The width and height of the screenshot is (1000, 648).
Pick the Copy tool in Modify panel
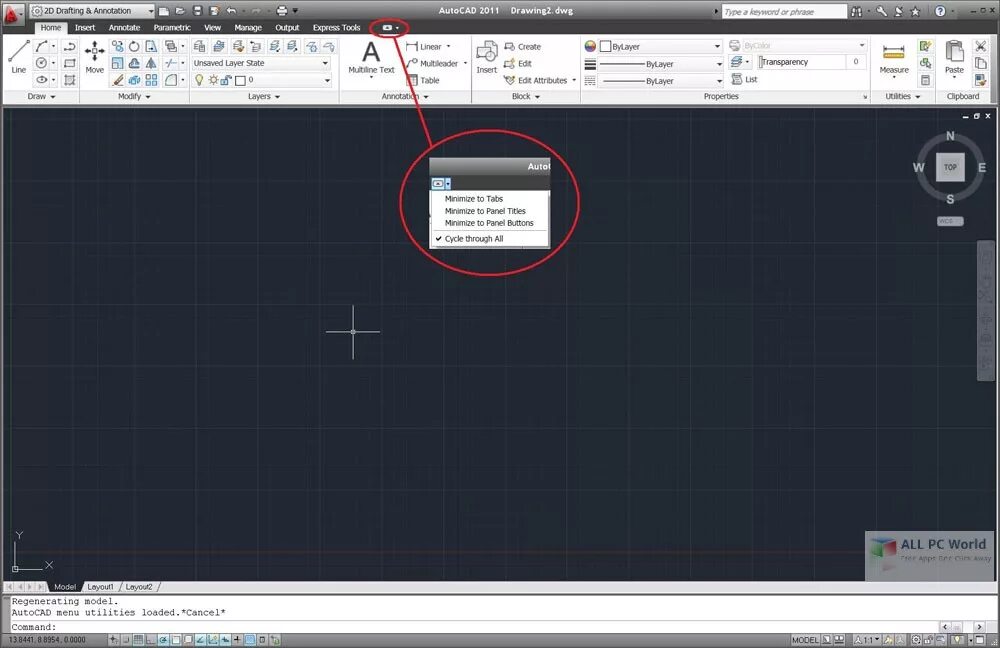coord(117,46)
